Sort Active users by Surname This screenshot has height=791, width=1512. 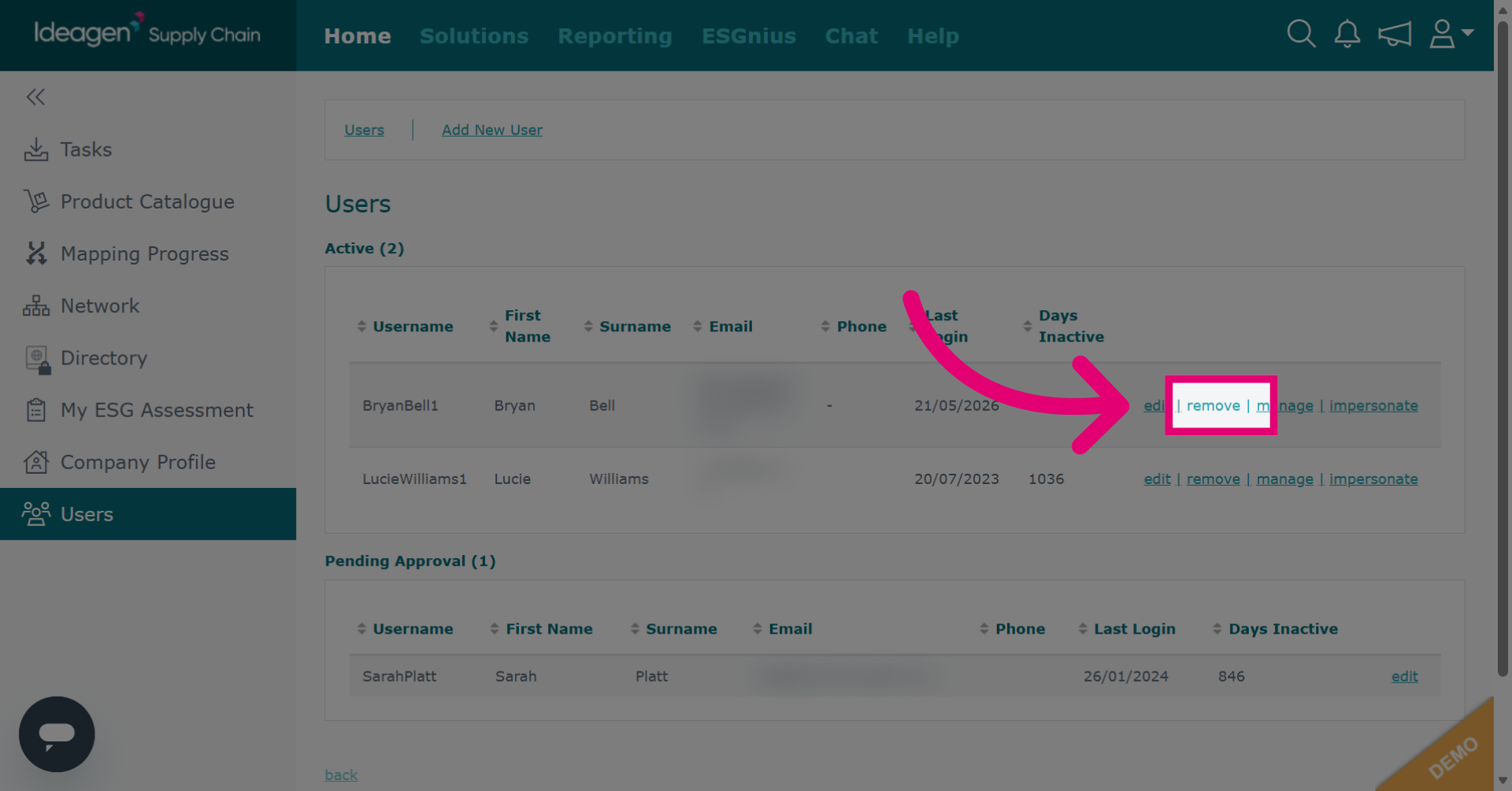[628, 326]
